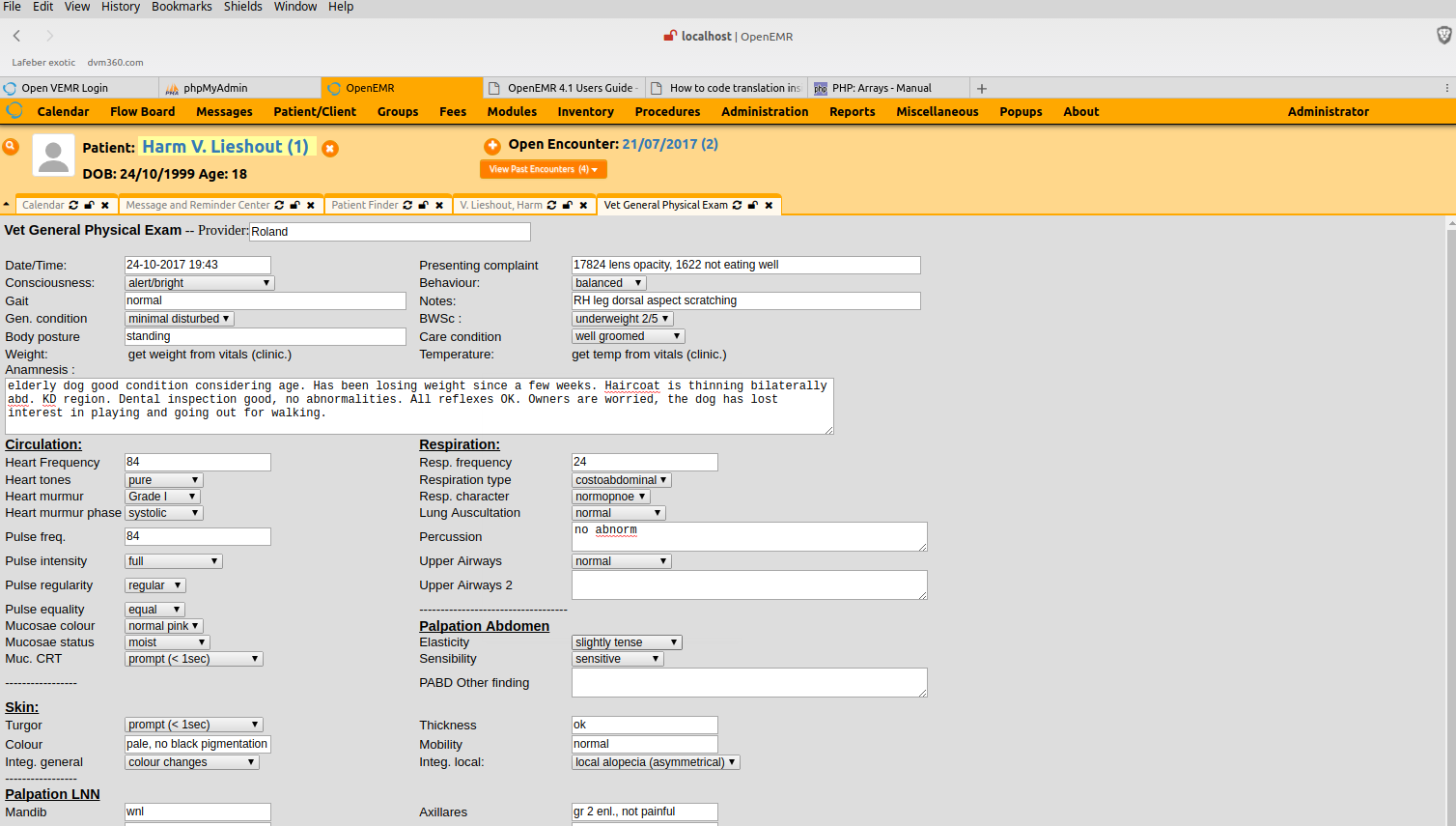Open the Administration menu
1456x826 pixels.
pos(765,111)
